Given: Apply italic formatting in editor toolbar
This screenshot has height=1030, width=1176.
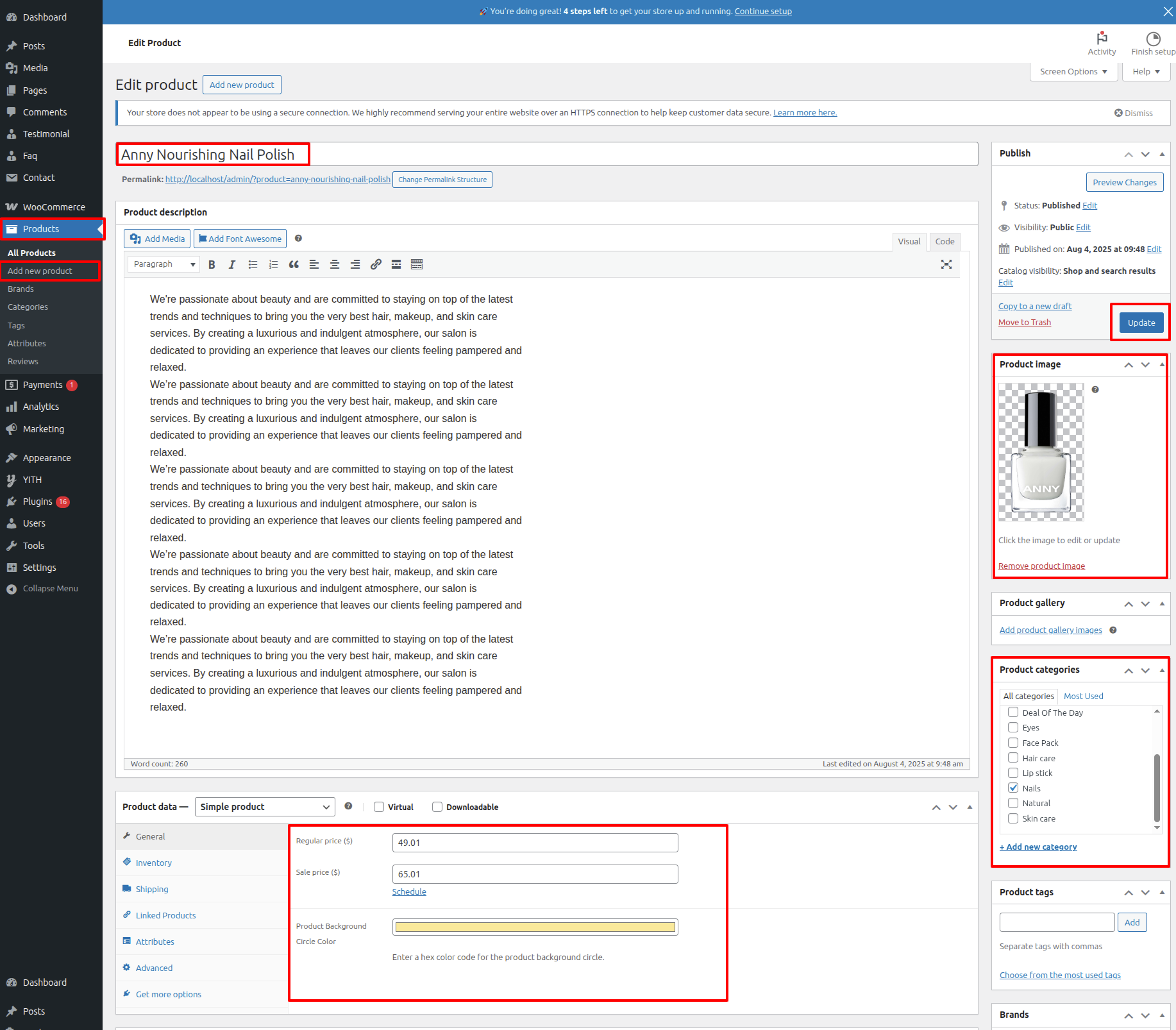Looking at the screenshot, I should coord(232,264).
